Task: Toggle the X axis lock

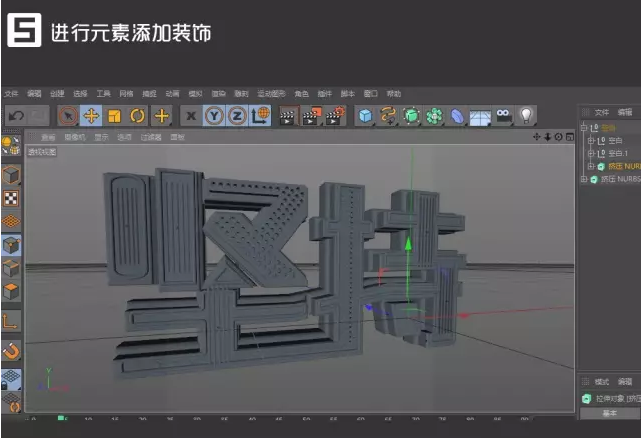Action: tap(191, 116)
